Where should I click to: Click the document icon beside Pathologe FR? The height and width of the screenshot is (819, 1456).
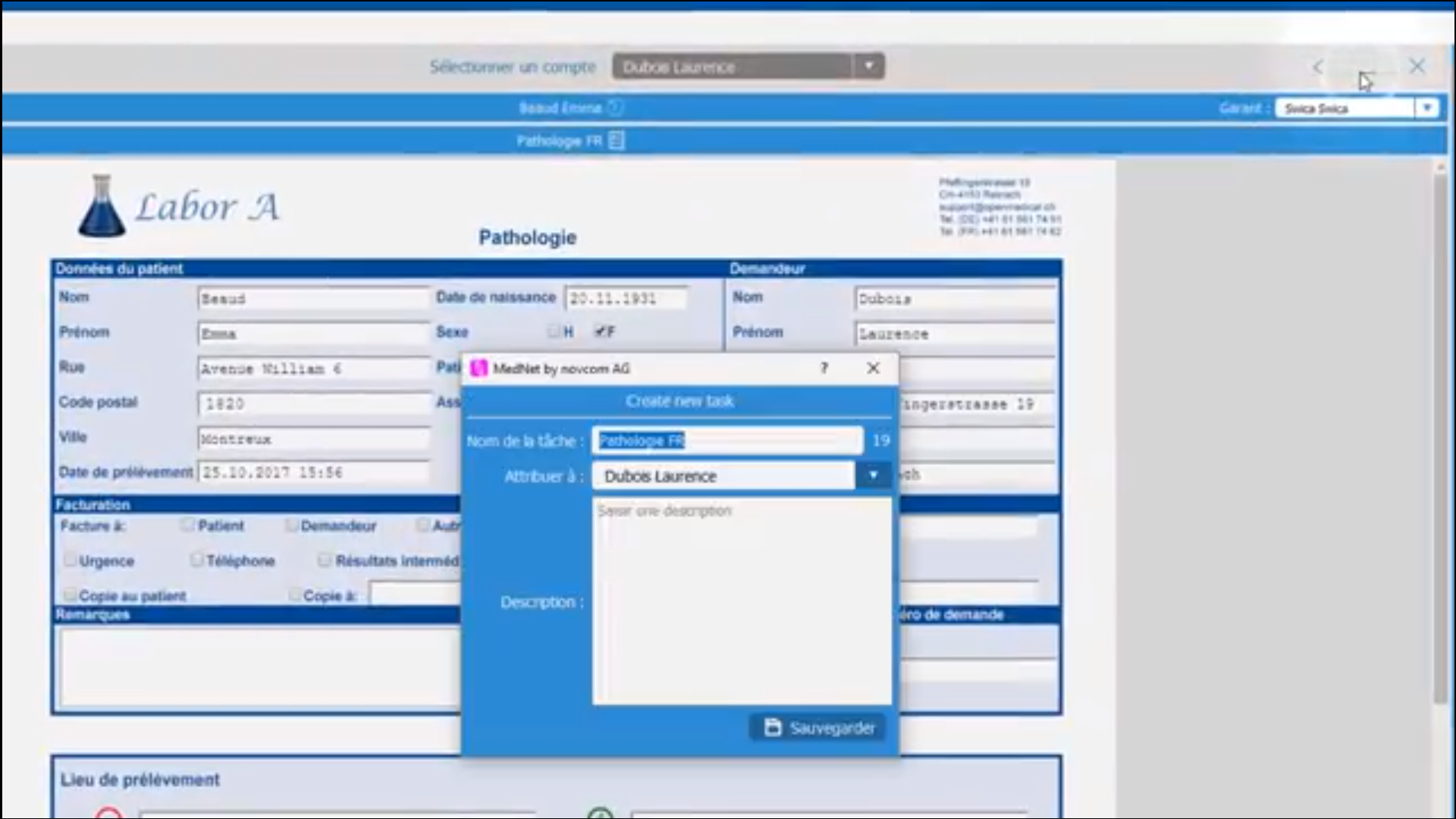(x=616, y=140)
